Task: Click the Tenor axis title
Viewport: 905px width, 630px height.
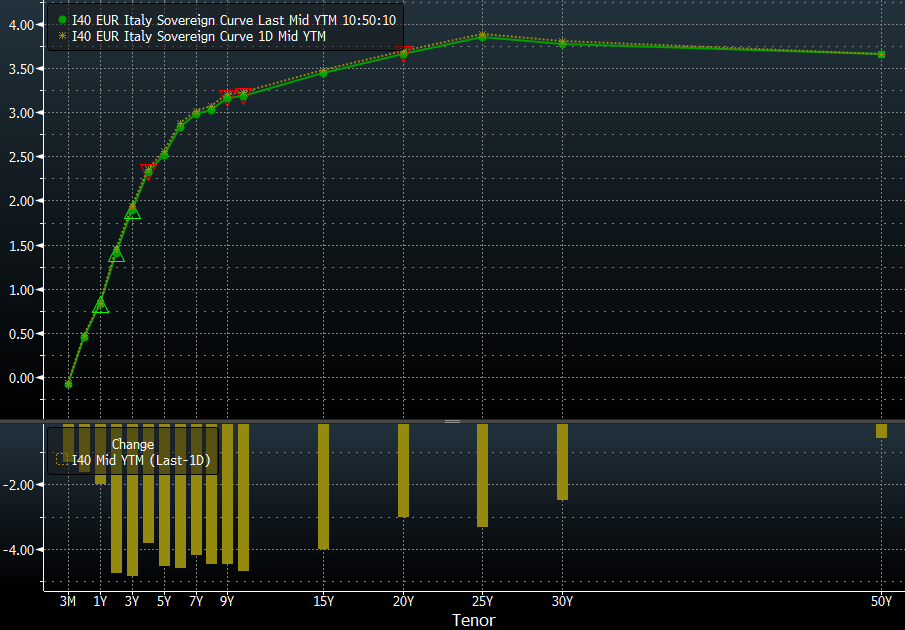Action: coord(473,620)
